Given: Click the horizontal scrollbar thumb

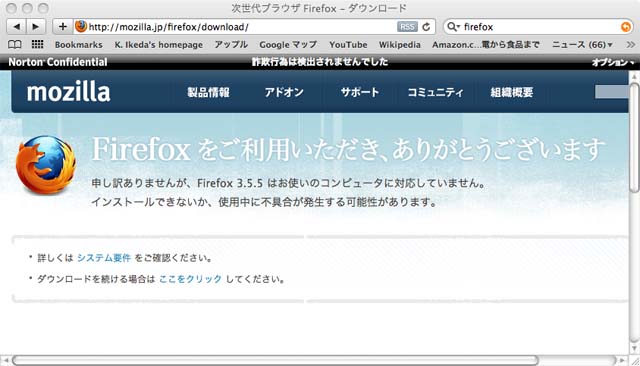Looking at the screenshot, I should 275,360.
